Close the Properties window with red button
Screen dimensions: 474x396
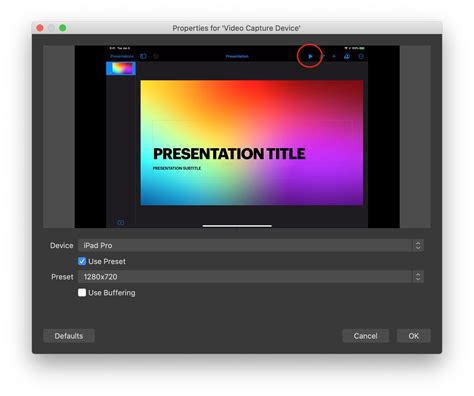click(x=40, y=28)
